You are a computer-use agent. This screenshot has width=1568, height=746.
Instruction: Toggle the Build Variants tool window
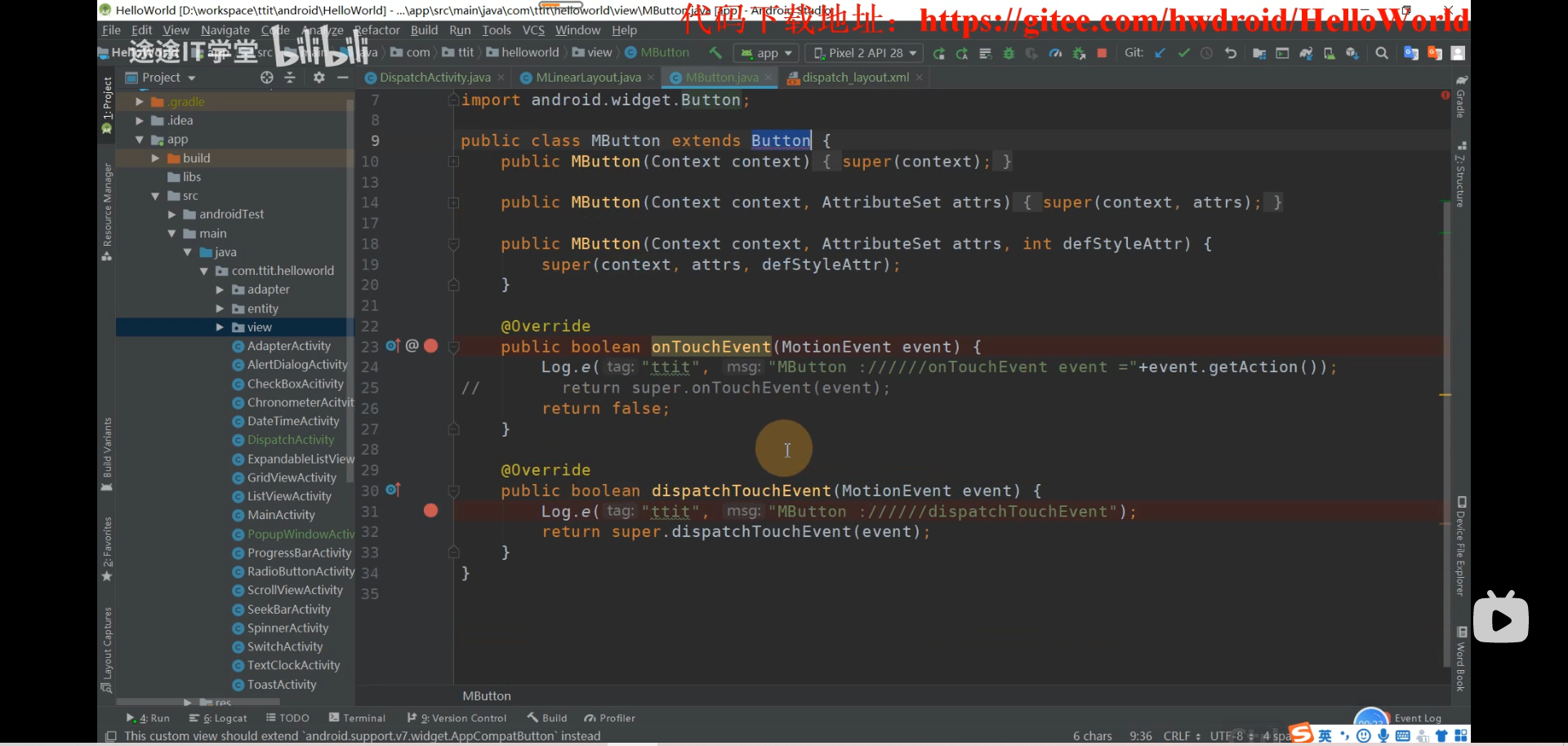tap(107, 454)
